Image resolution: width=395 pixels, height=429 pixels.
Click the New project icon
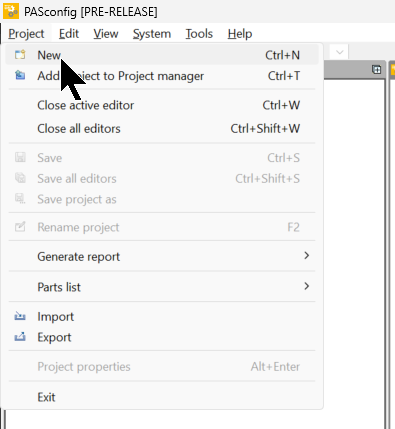pos(20,55)
